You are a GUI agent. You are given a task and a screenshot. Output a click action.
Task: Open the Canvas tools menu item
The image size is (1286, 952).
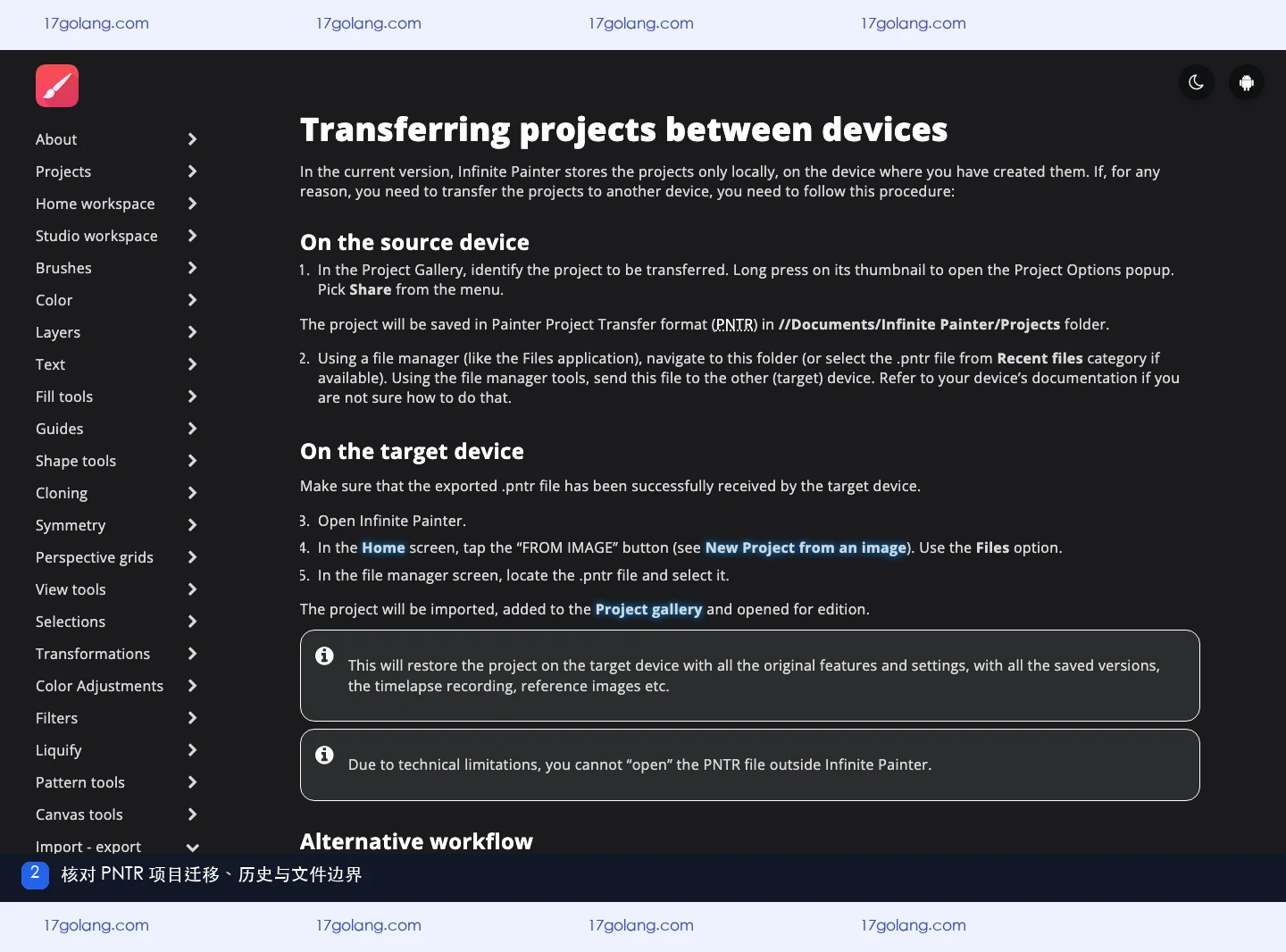click(79, 814)
